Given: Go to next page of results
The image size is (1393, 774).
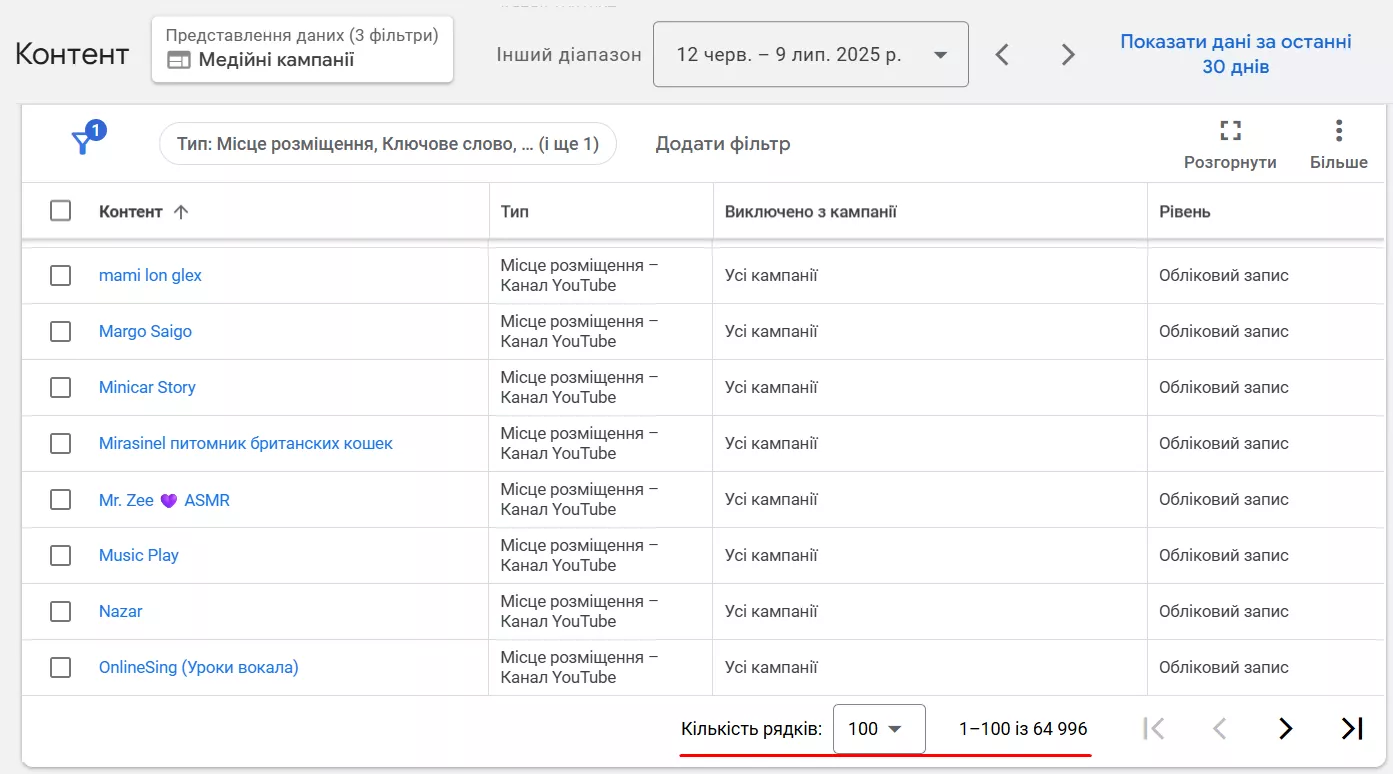Looking at the screenshot, I should [1286, 729].
